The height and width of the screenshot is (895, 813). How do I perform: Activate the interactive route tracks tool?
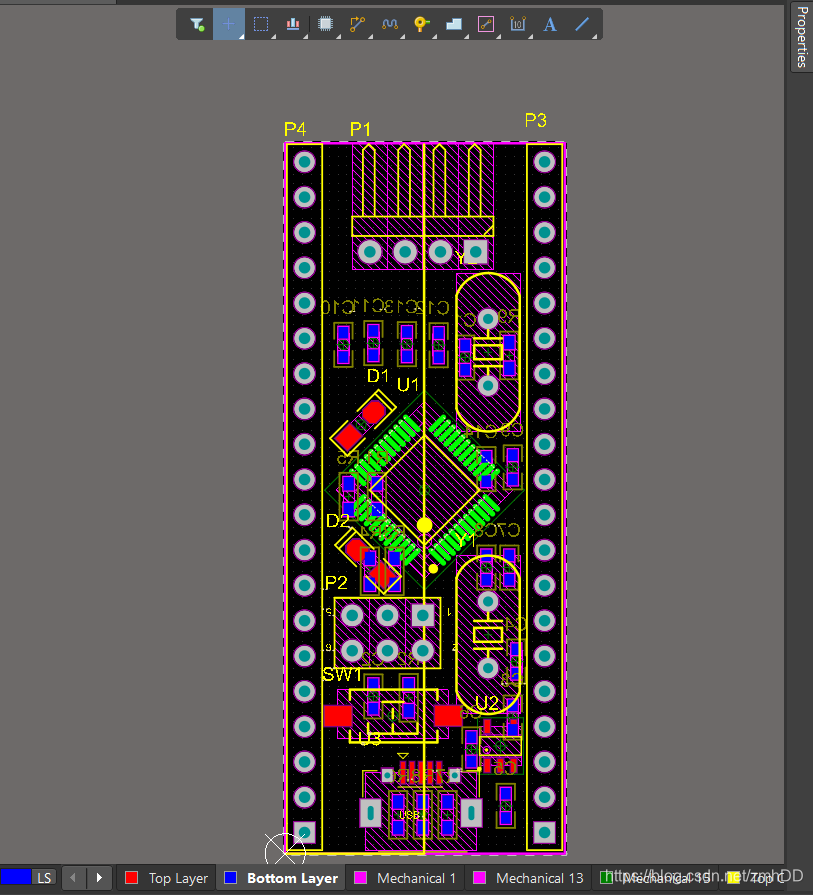[x=357, y=24]
